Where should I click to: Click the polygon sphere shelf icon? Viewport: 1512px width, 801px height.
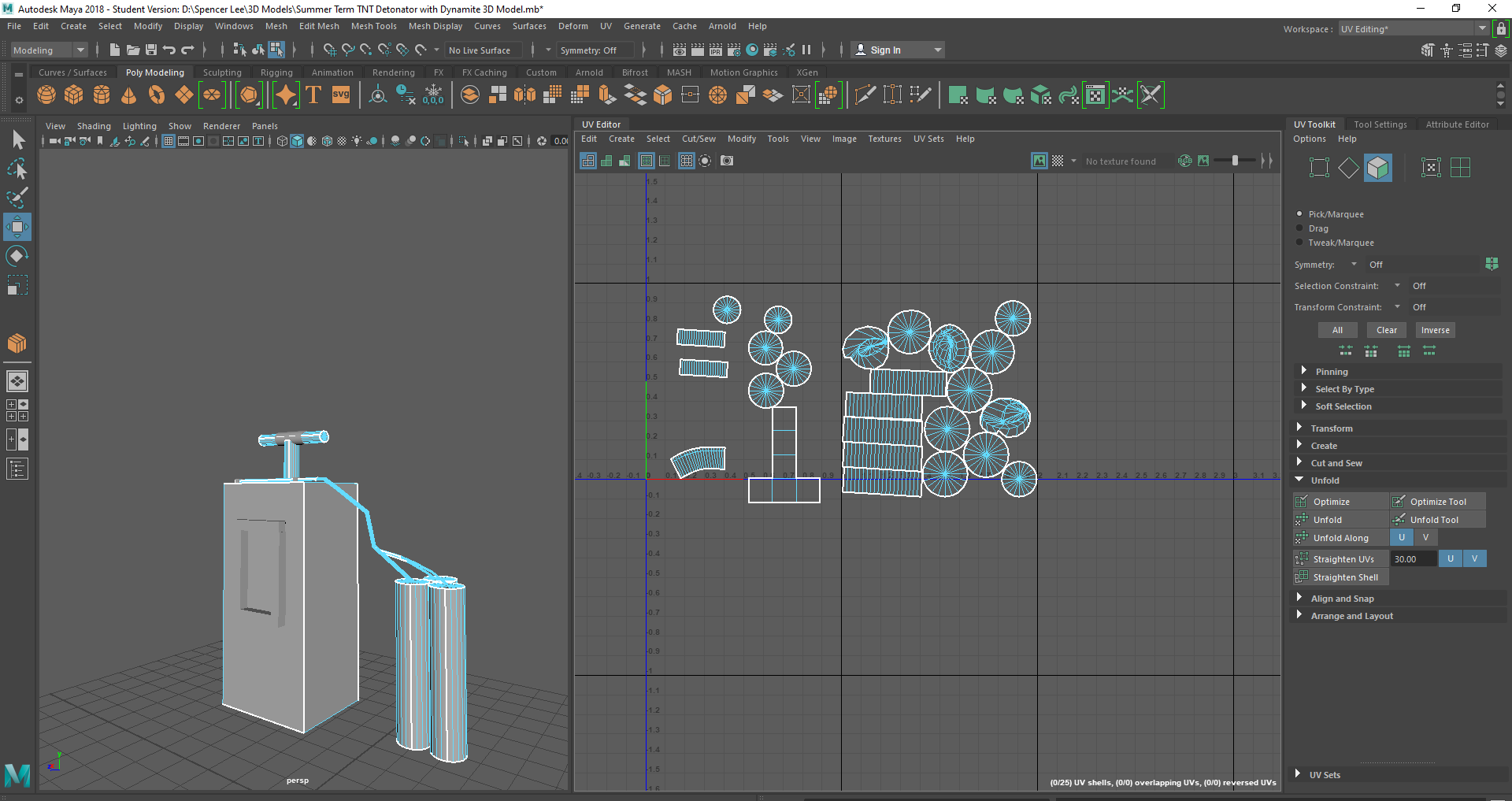tap(46, 95)
